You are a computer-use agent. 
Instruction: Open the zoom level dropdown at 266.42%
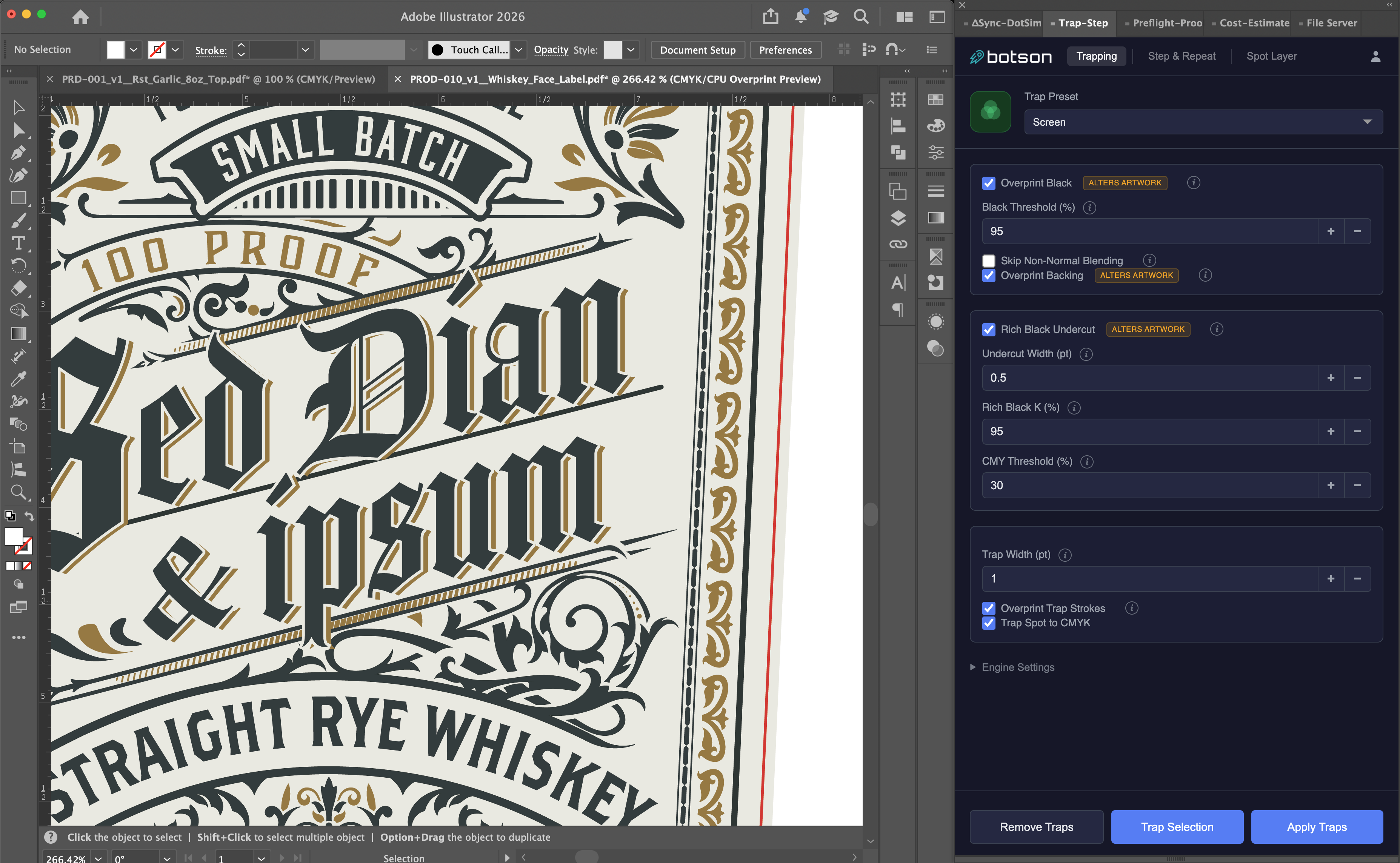point(99,858)
